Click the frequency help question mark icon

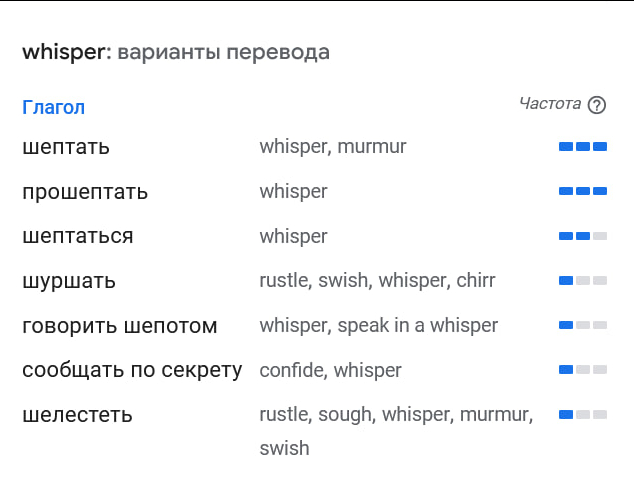pos(597,105)
